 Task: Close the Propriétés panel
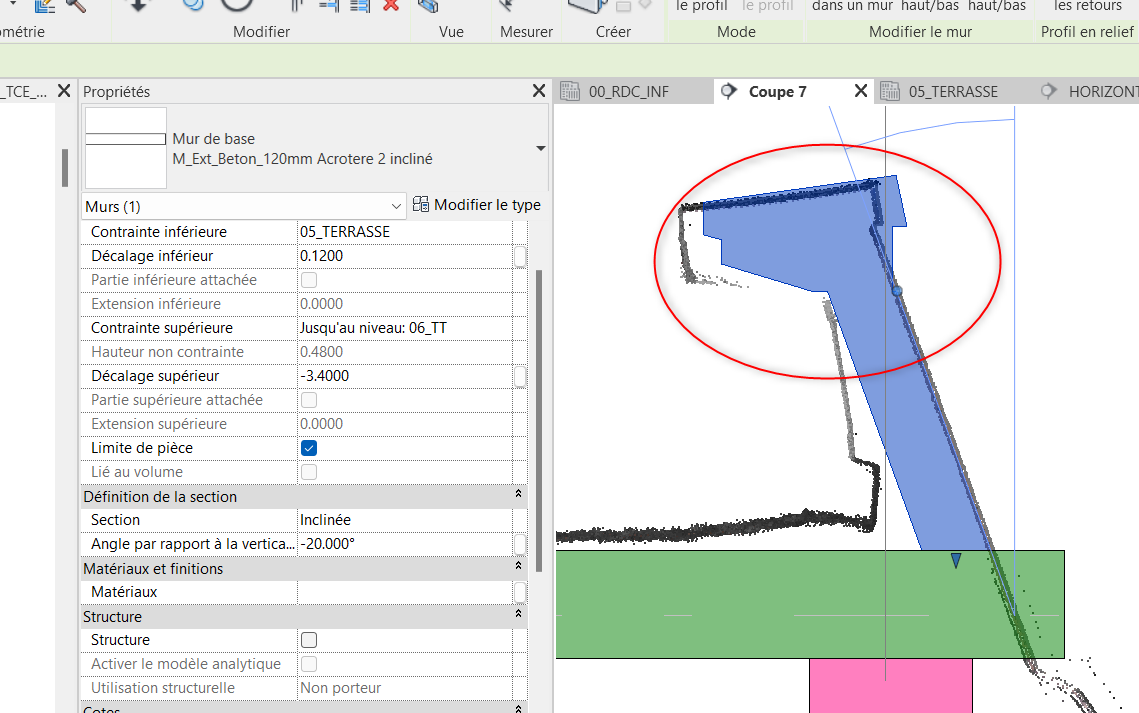(538, 92)
